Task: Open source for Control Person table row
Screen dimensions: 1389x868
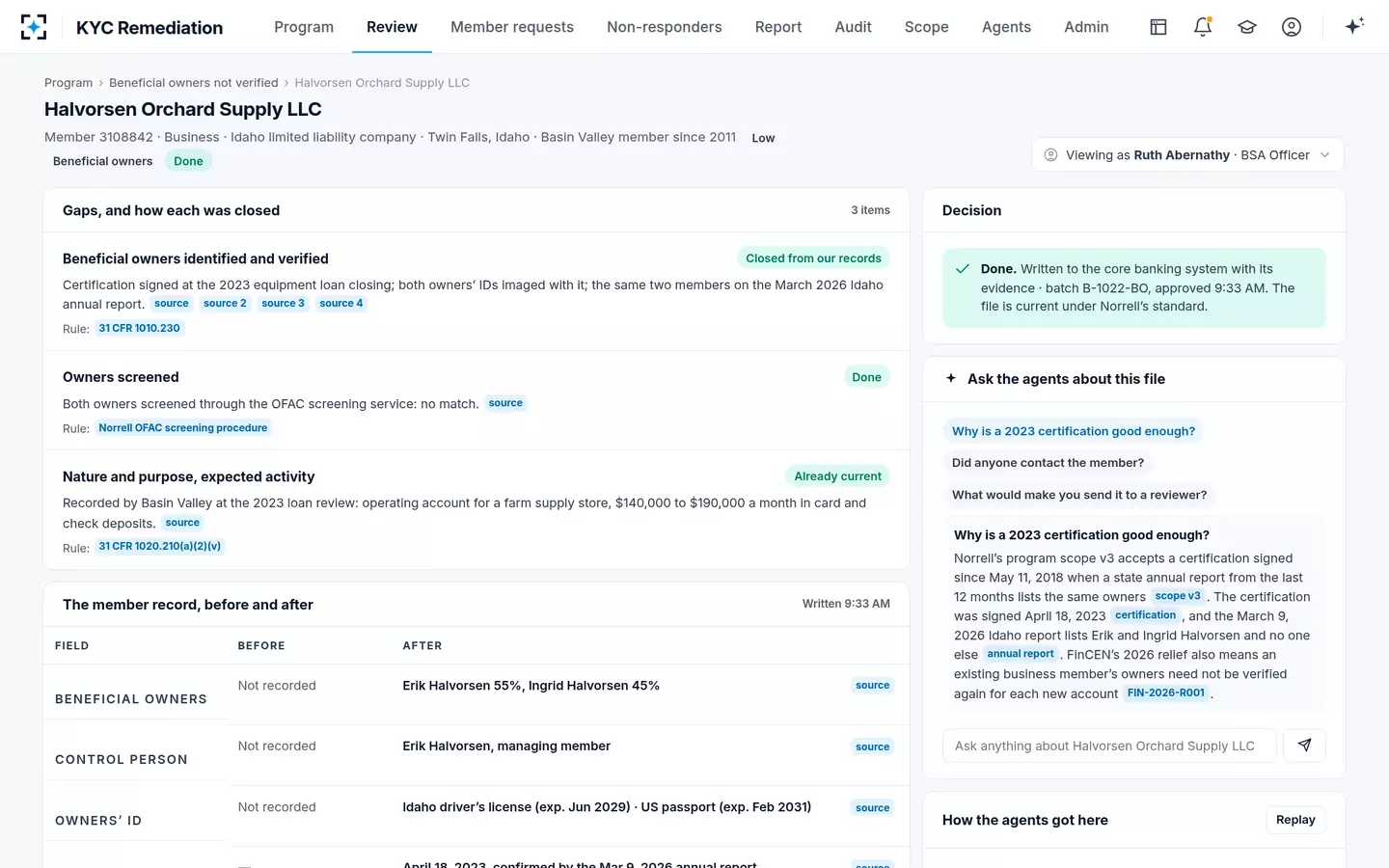Action: point(873,747)
